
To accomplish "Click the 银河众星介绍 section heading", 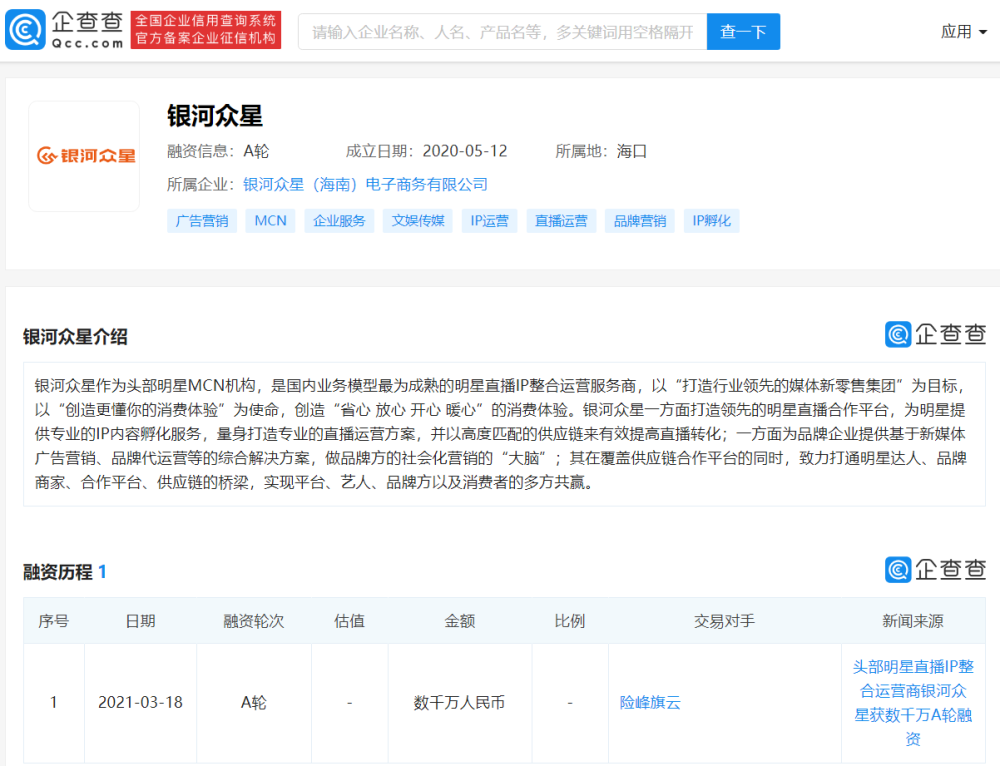I will point(75,337).
